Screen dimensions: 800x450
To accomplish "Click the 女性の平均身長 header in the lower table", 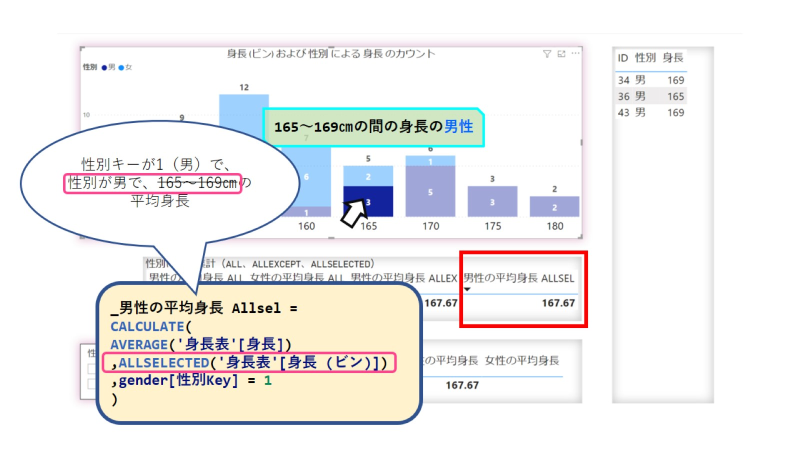I will [x=522, y=361].
